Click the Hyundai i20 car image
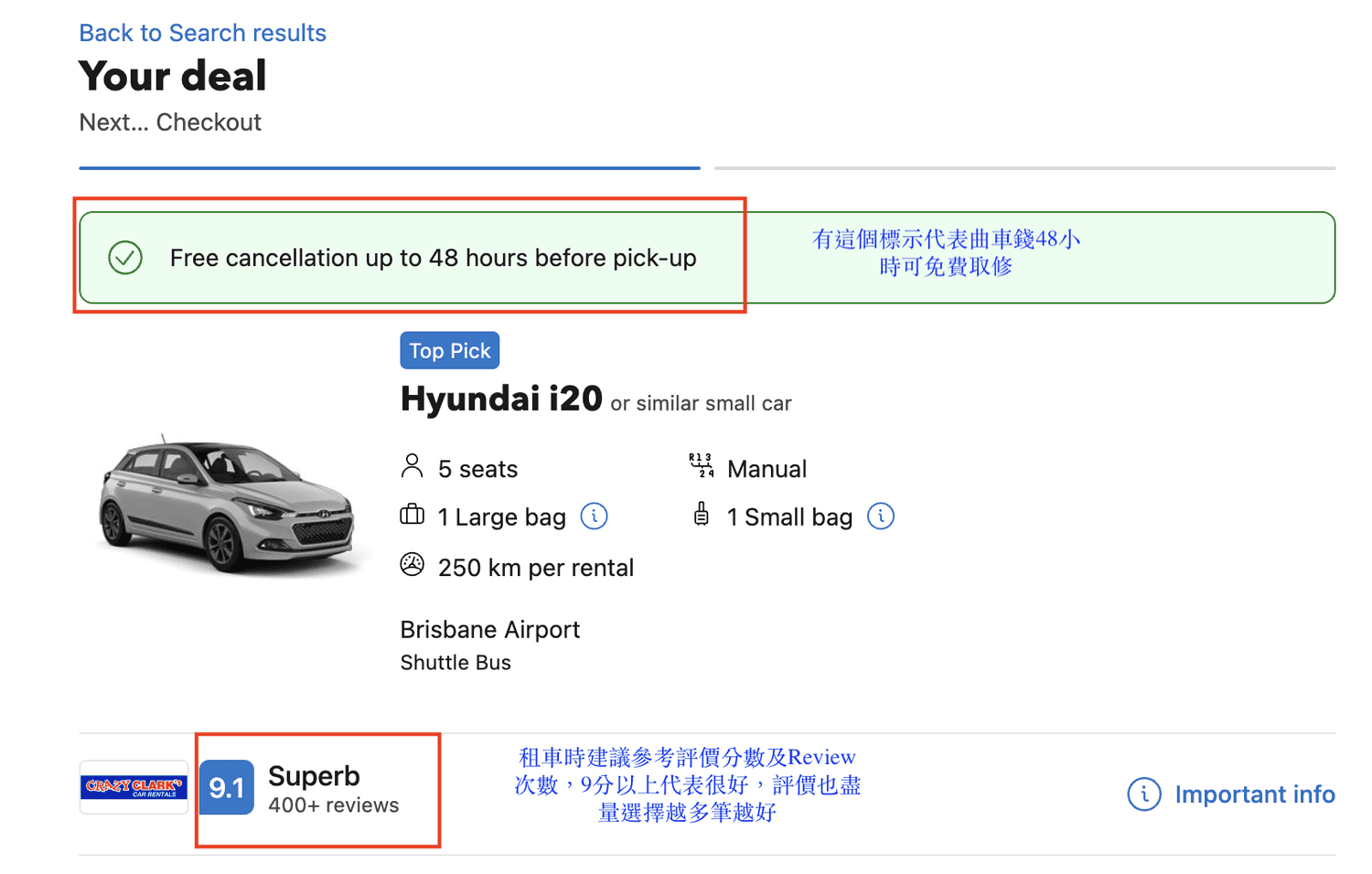 tap(229, 505)
